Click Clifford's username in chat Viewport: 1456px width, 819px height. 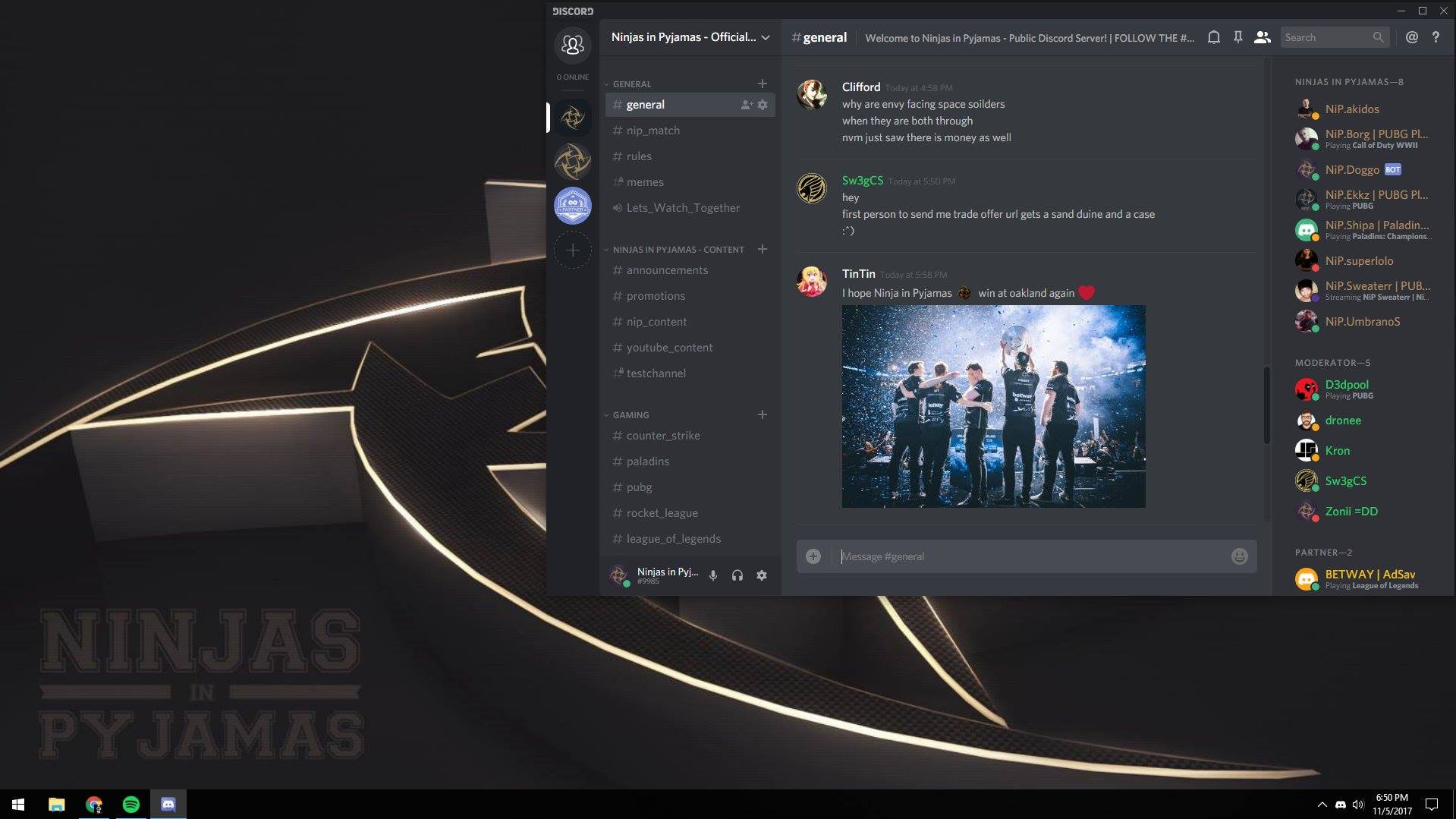click(860, 87)
